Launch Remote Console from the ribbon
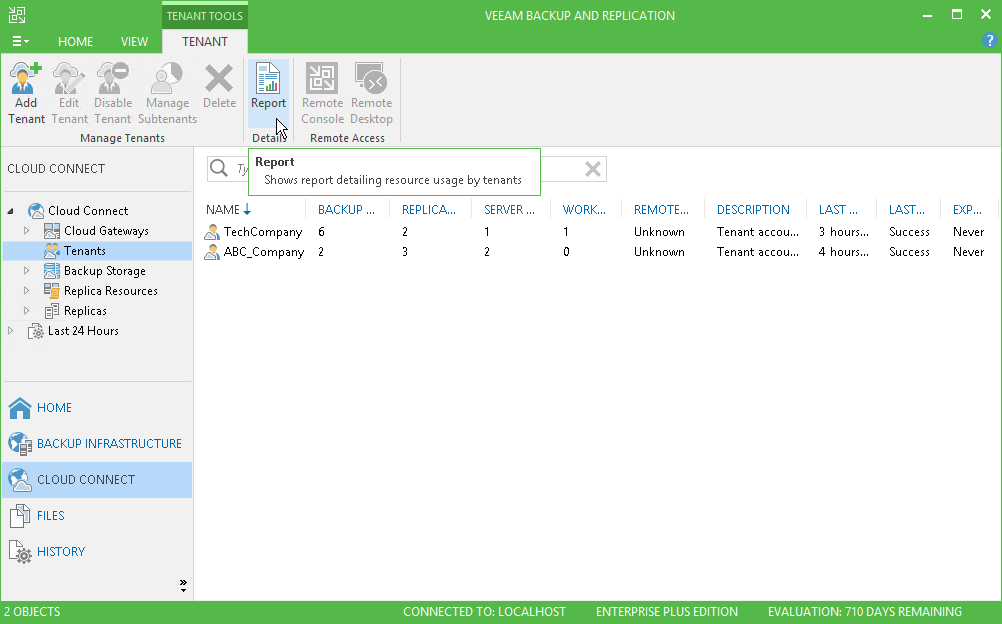 (x=322, y=93)
